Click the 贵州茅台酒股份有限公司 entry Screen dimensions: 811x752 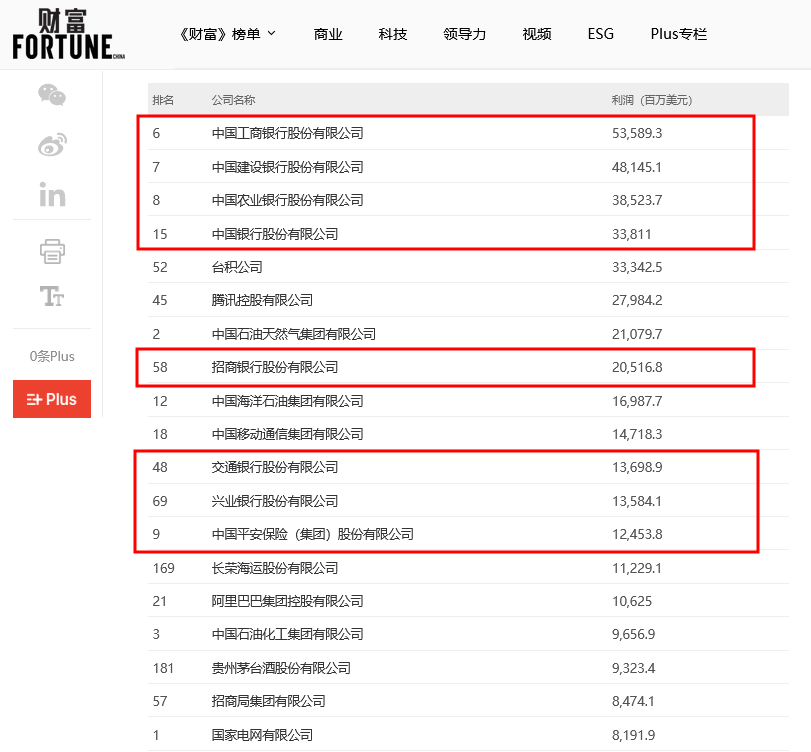(281, 668)
